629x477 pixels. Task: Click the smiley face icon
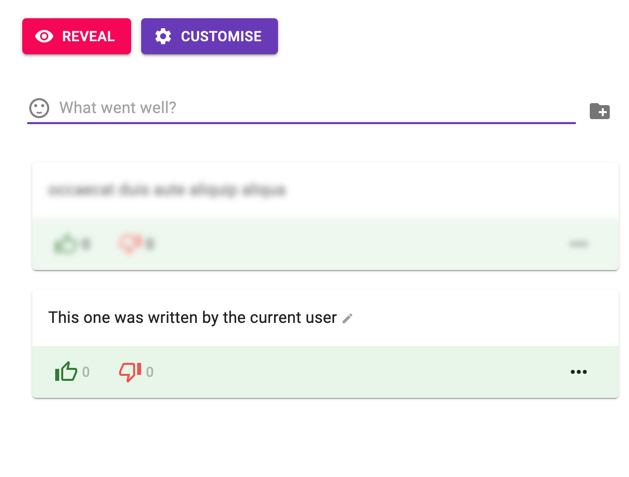(39, 108)
